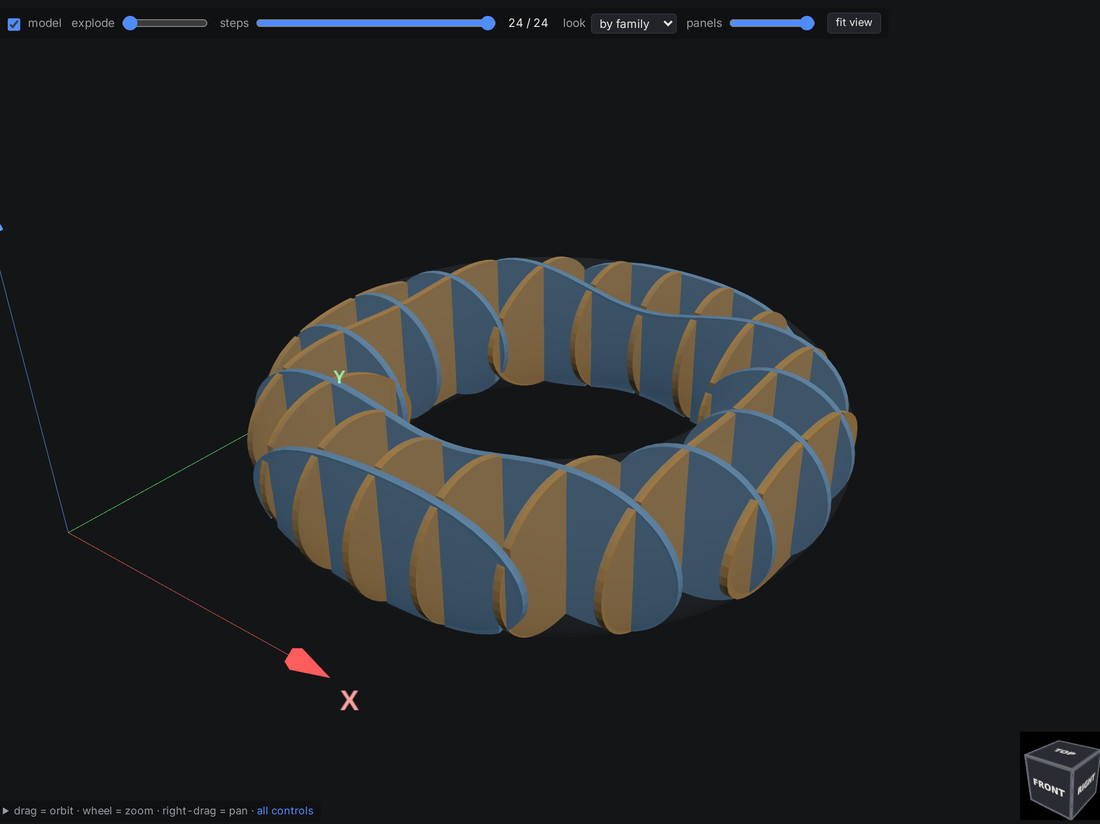Open the all controls link

coord(285,811)
